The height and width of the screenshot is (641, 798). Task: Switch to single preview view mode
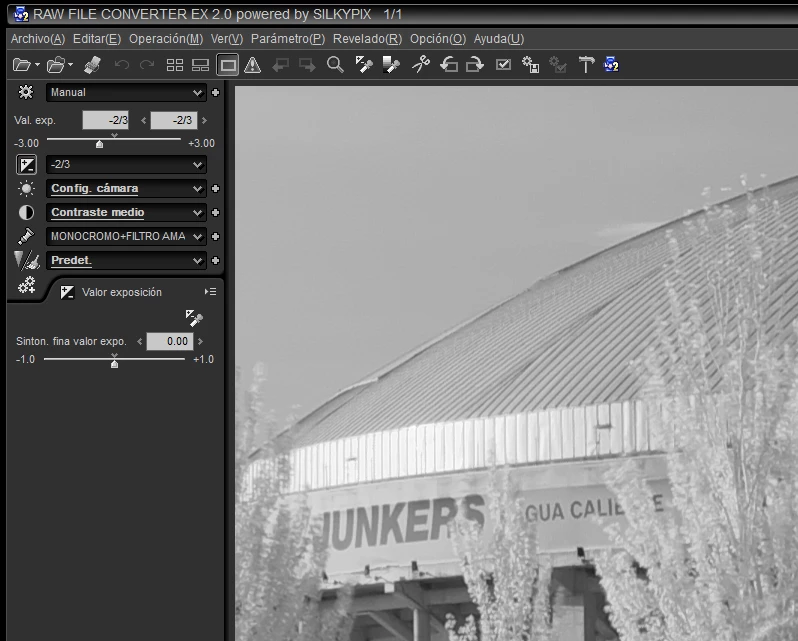point(227,65)
